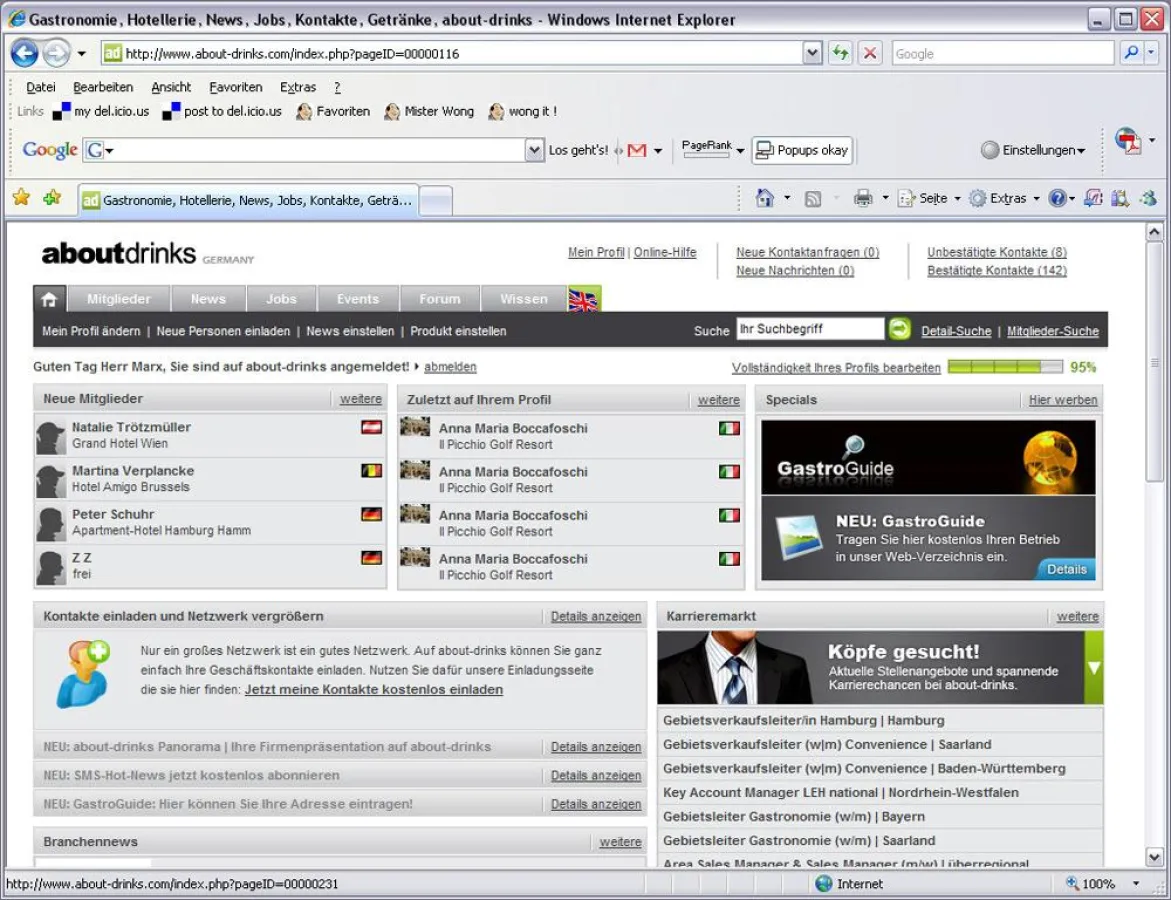Viewport: 1171px width, 900px height.
Task: Toggle the Popups okay blocker button
Action: click(x=802, y=150)
